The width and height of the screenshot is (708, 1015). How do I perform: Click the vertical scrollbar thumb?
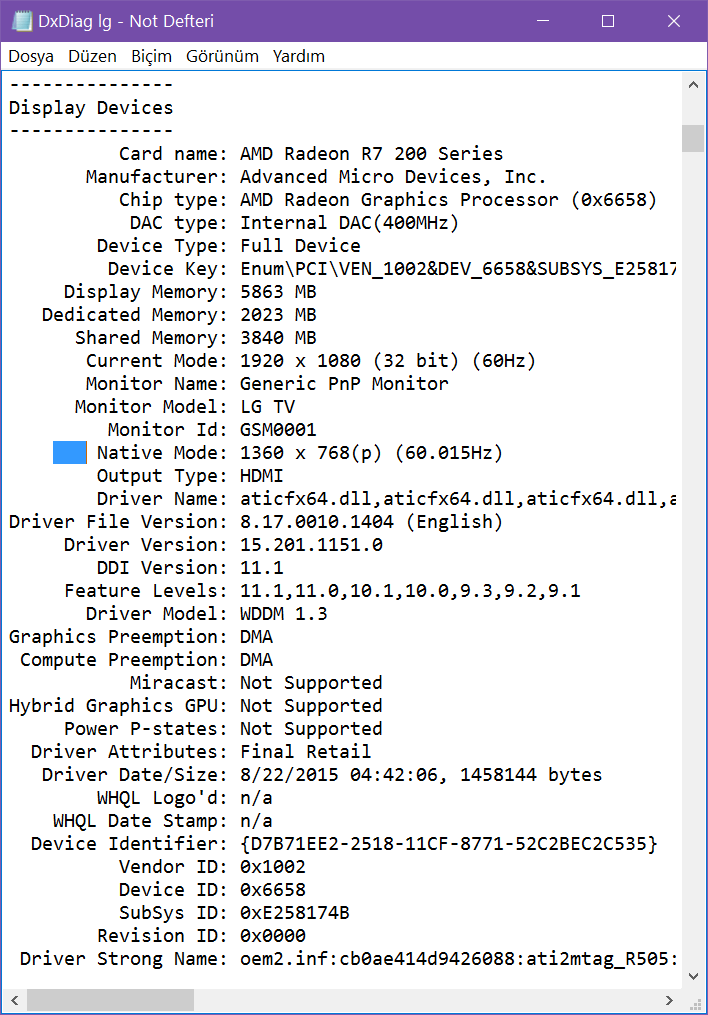(x=693, y=138)
